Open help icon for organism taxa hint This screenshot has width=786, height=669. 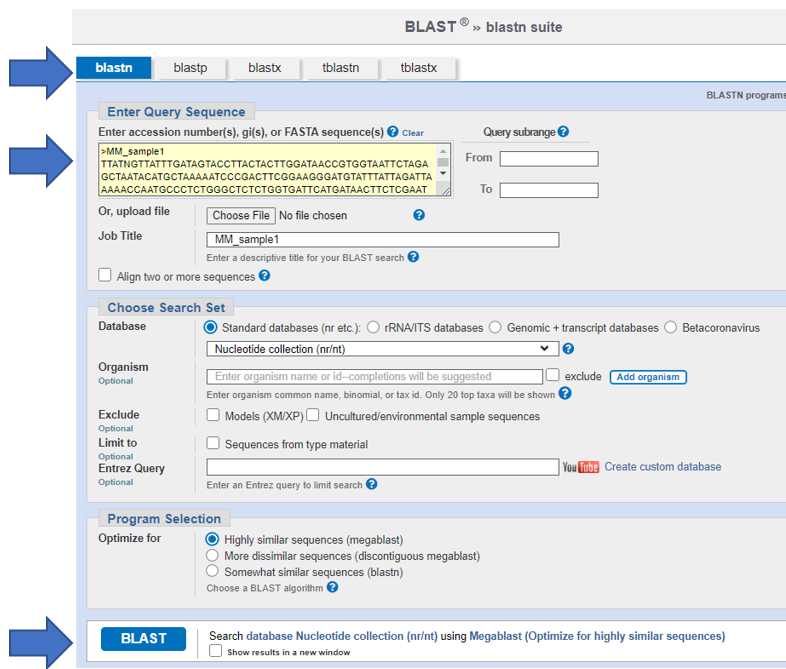click(565, 393)
